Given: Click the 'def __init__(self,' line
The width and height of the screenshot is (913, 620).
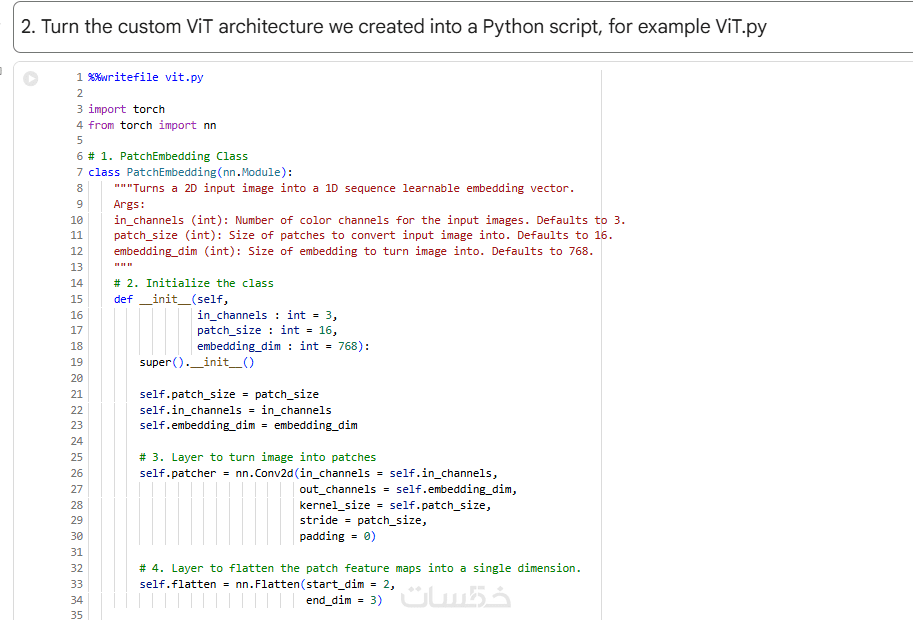Looking at the screenshot, I should (171, 299).
